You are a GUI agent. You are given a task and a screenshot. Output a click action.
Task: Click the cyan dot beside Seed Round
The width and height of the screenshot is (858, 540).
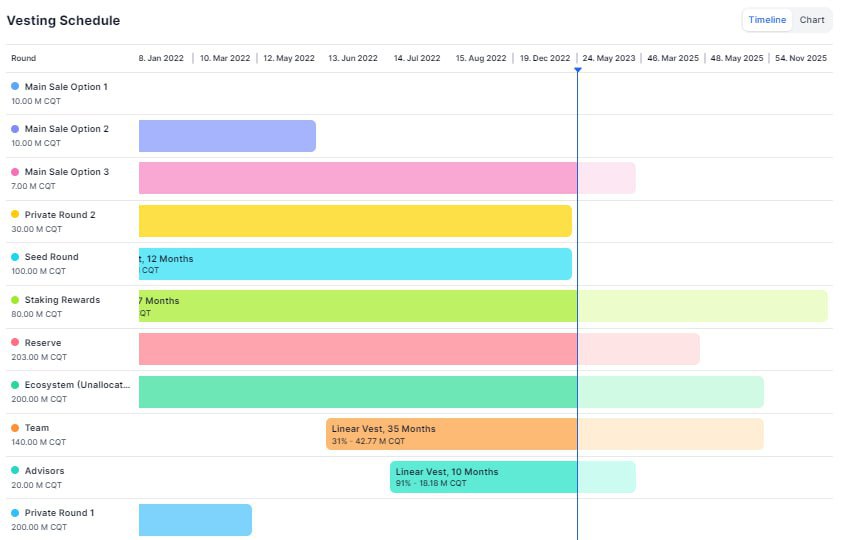[x=15, y=257]
